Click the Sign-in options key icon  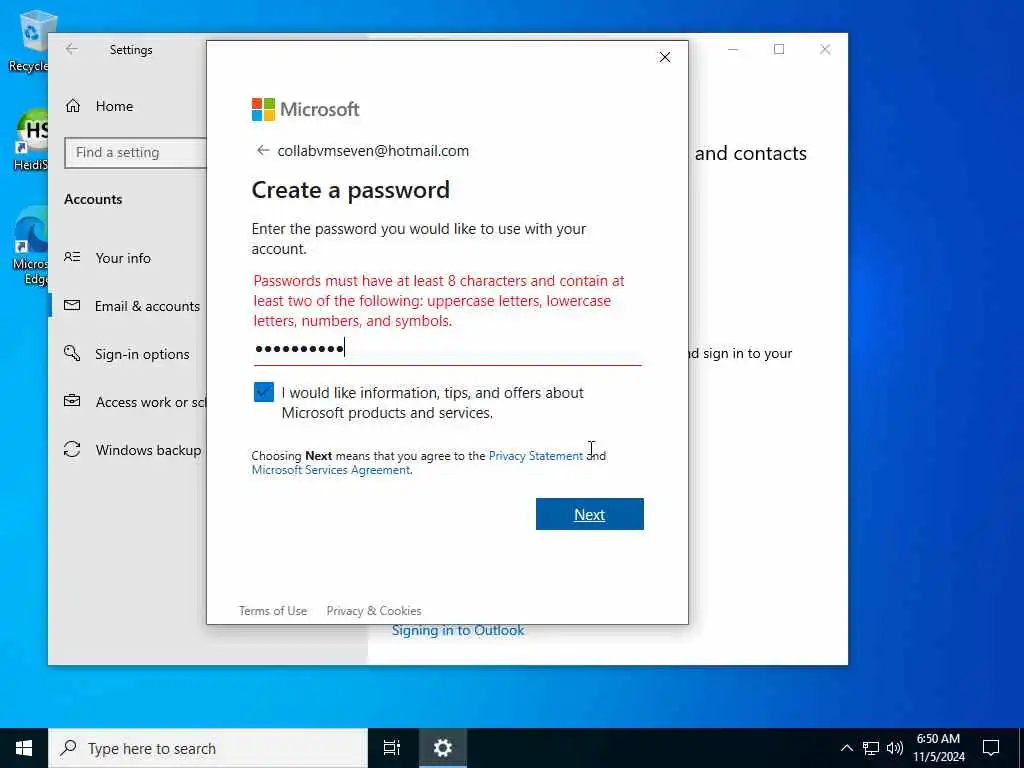click(x=72, y=353)
